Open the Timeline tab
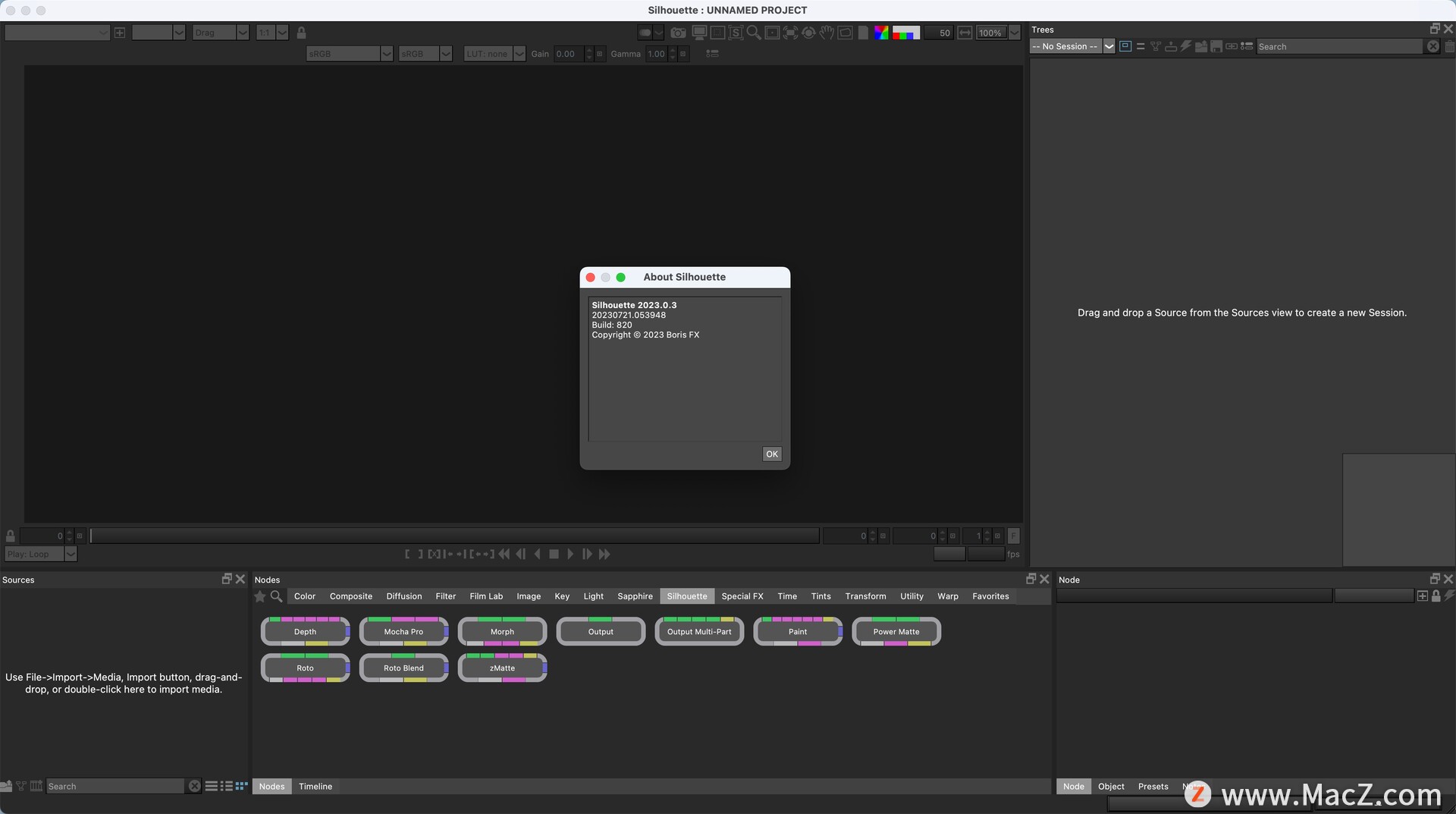The height and width of the screenshot is (814, 1456). click(x=315, y=786)
